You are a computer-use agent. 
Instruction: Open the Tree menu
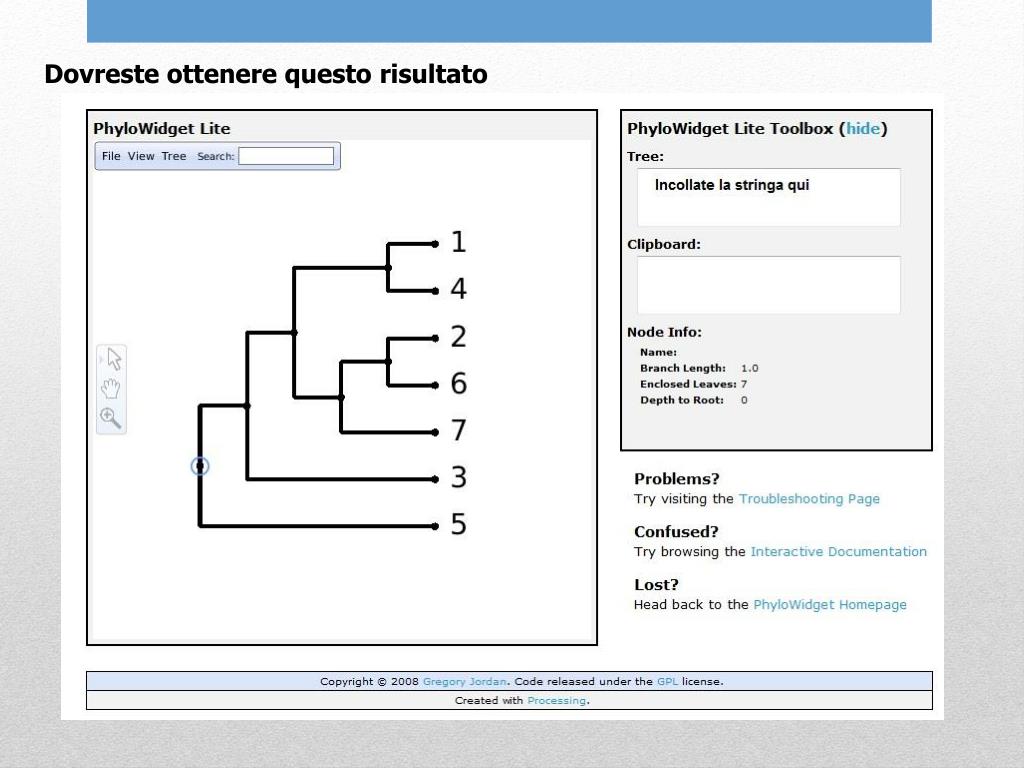(x=174, y=156)
